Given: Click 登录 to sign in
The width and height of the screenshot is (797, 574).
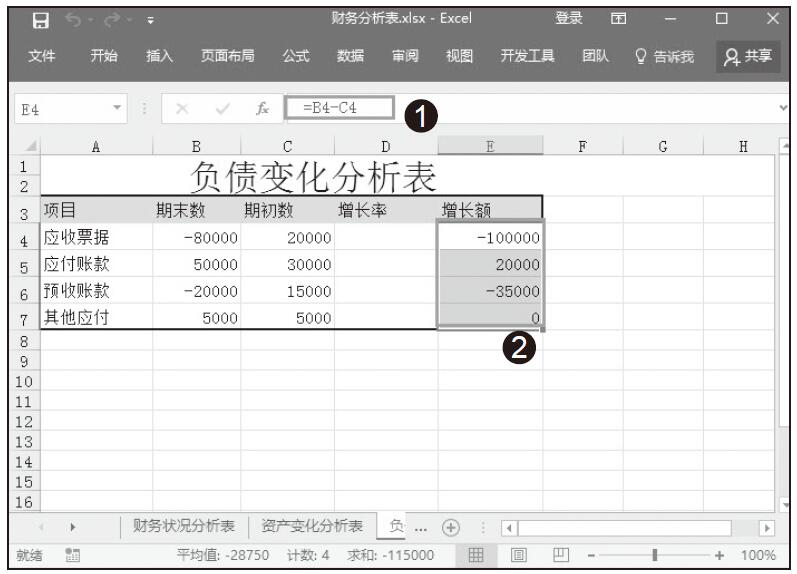Looking at the screenshot, I should click(x=569, y=19).
